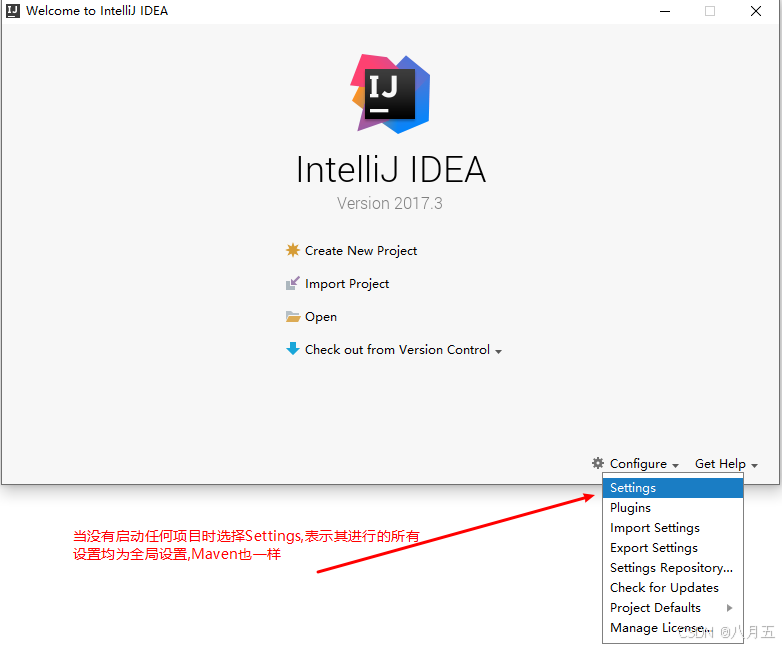Close the Welcome to IntelliJ IDEA window

tap(756, 11)
